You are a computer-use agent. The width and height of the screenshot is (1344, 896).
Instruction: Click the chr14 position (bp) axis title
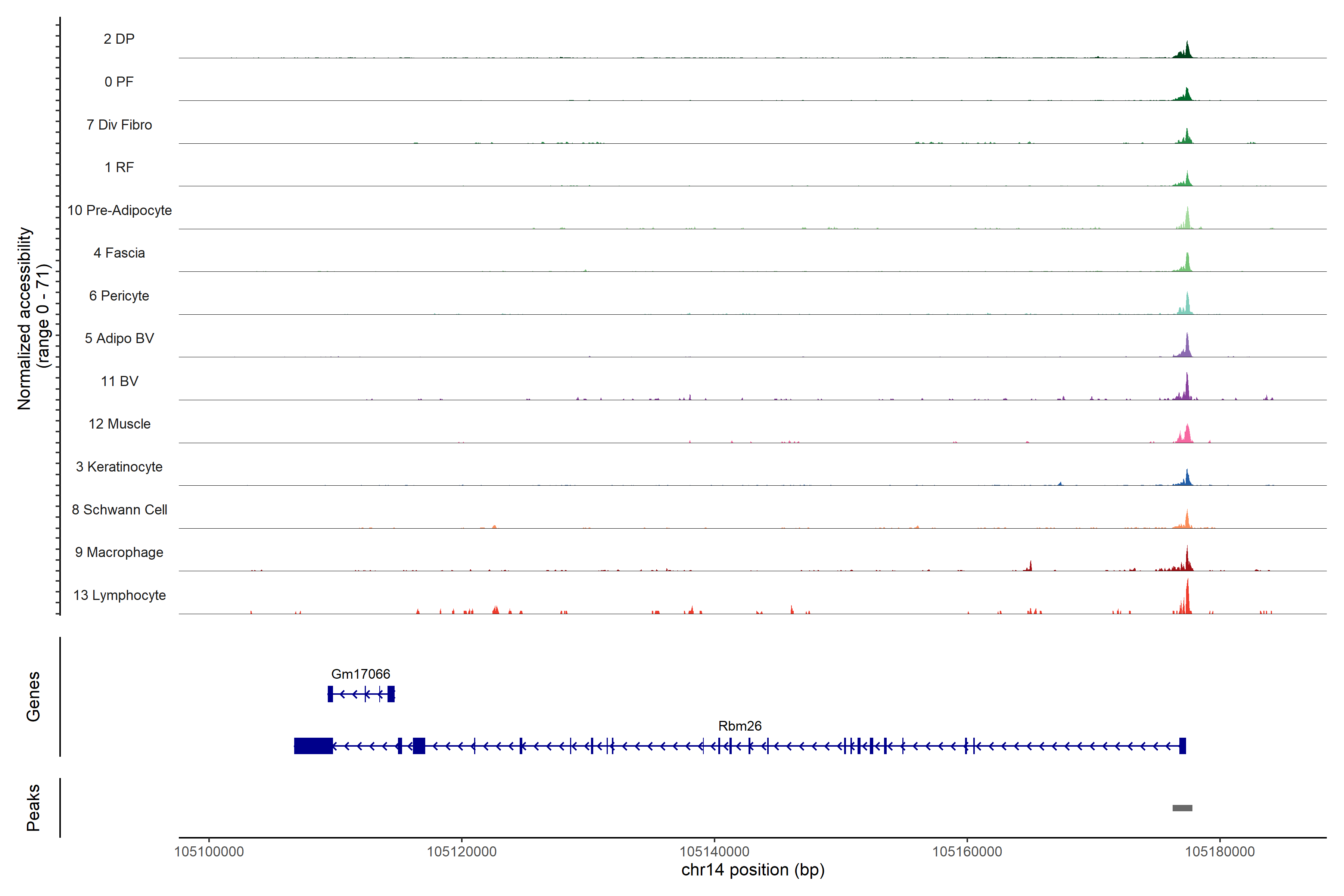pos(753,870)
